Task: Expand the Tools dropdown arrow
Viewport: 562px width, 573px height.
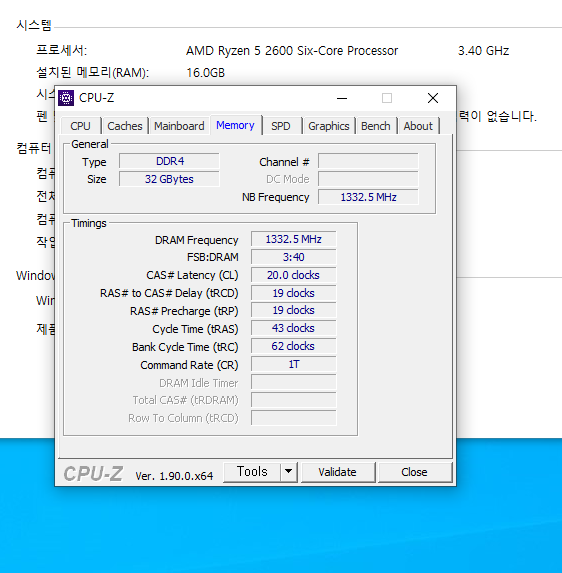Action: 289,472
